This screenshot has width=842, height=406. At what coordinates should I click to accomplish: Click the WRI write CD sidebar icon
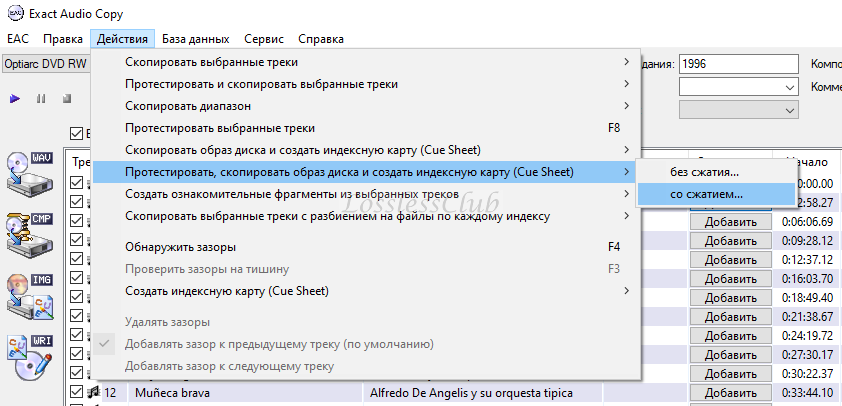click(x=30, y=357)
